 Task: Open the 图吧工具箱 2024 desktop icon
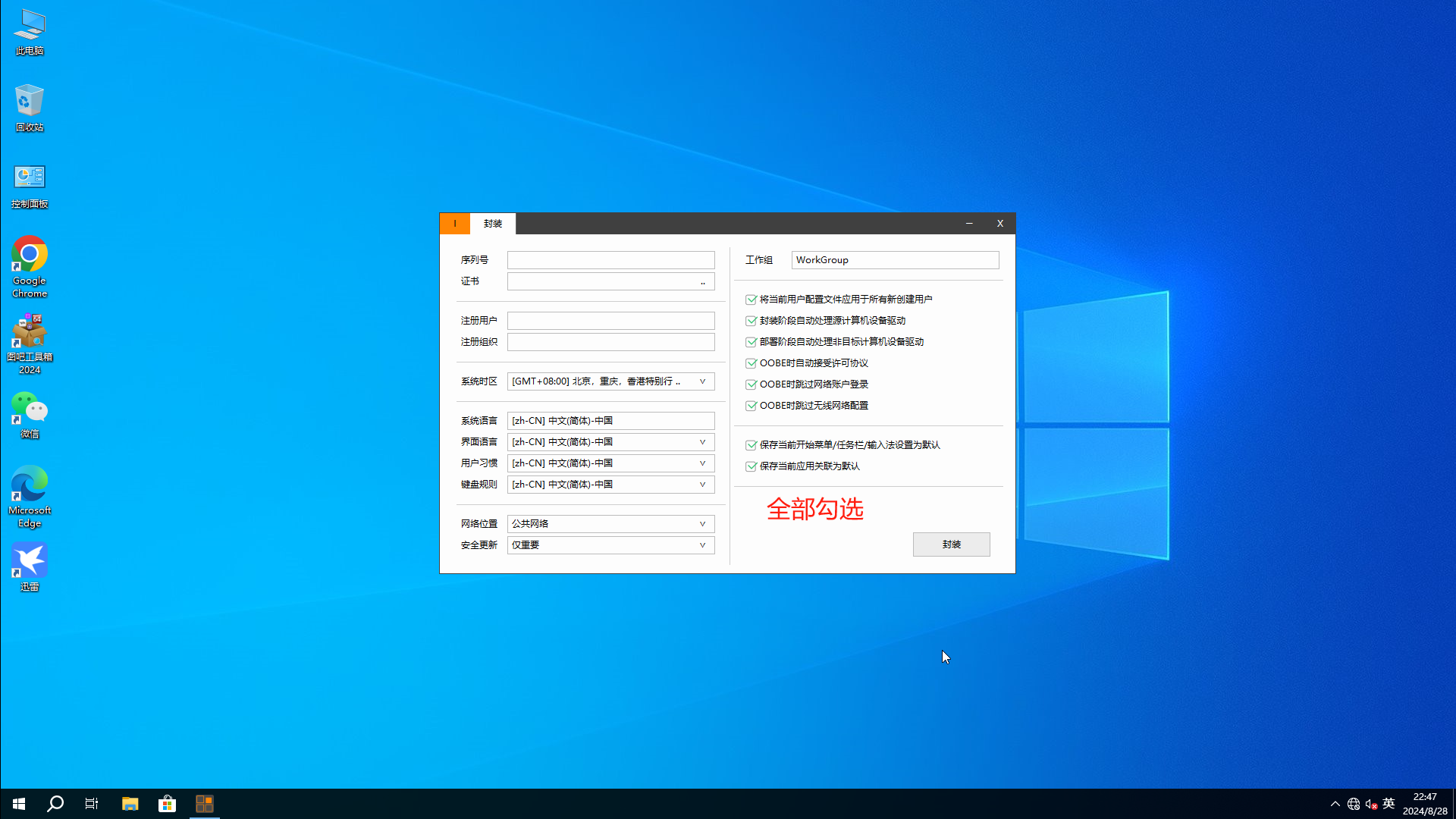tap(30, 344)
